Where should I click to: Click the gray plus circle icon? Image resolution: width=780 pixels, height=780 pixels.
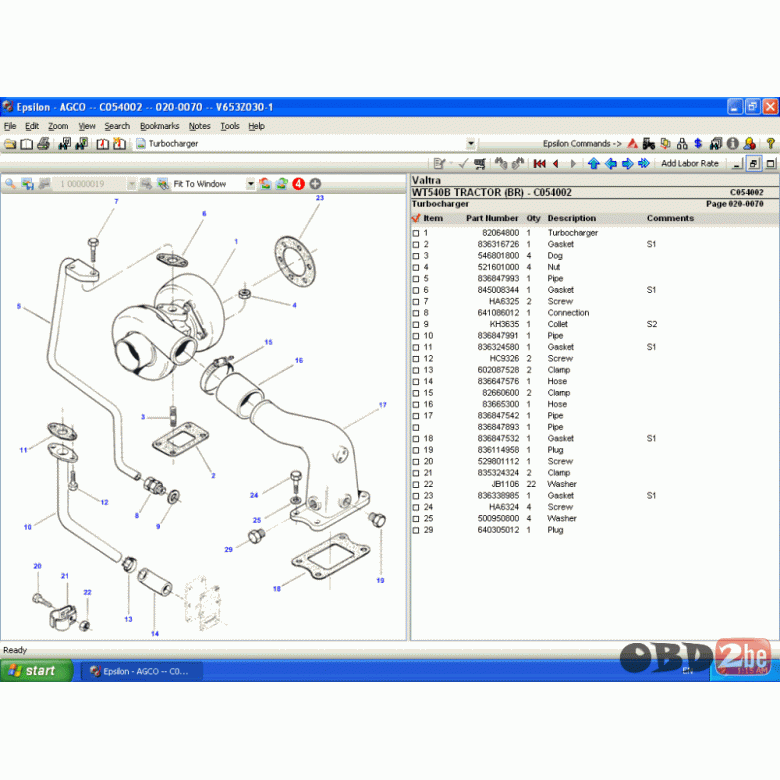[x=315, y=184]
